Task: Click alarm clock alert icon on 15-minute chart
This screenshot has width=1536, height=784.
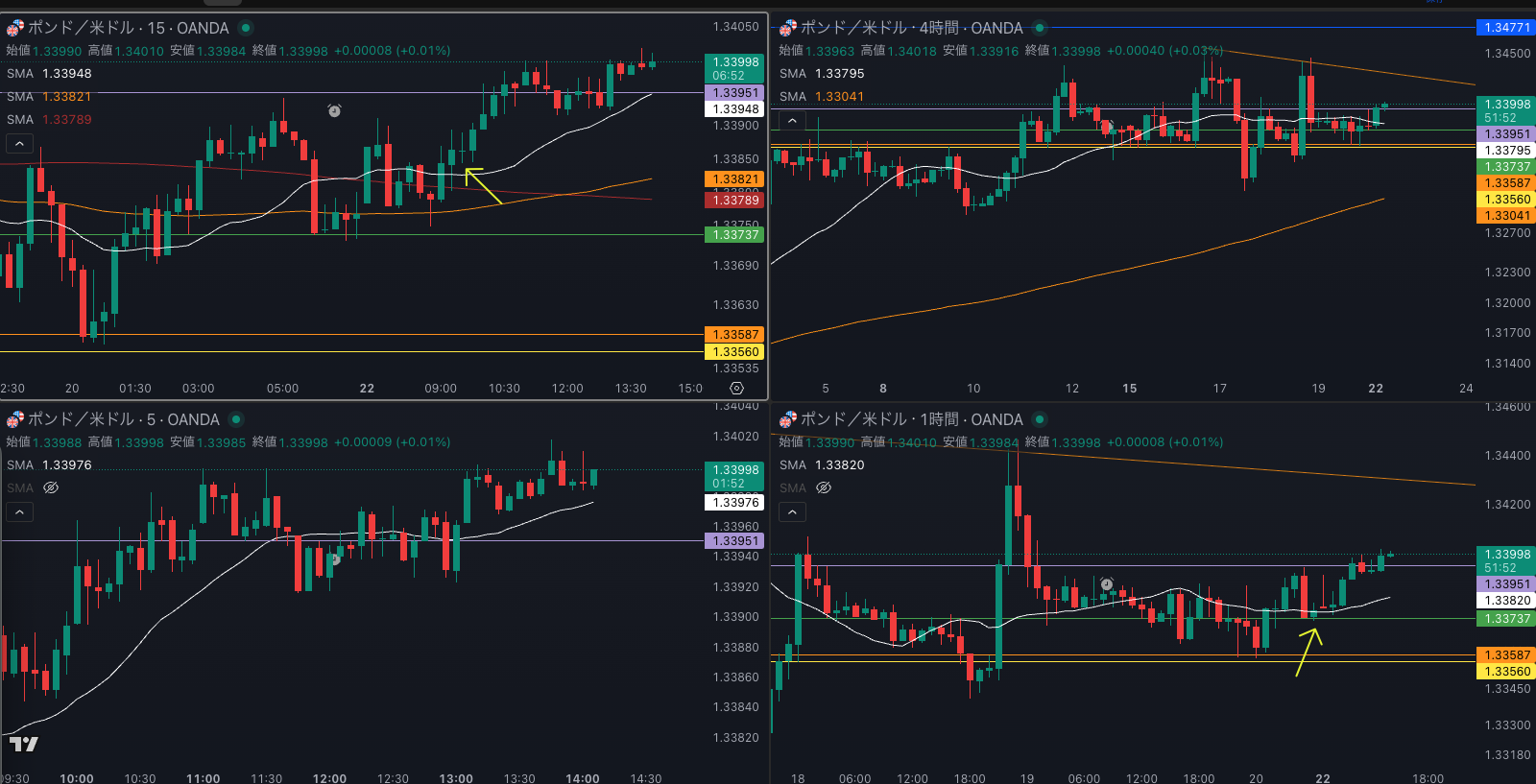Action: 334,111
